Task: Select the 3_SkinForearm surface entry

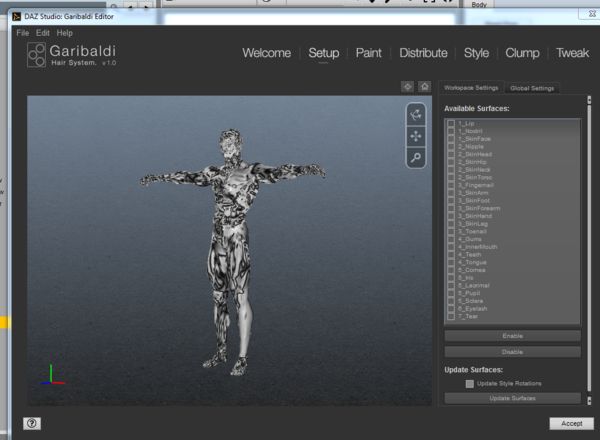Action: point(512,209)
